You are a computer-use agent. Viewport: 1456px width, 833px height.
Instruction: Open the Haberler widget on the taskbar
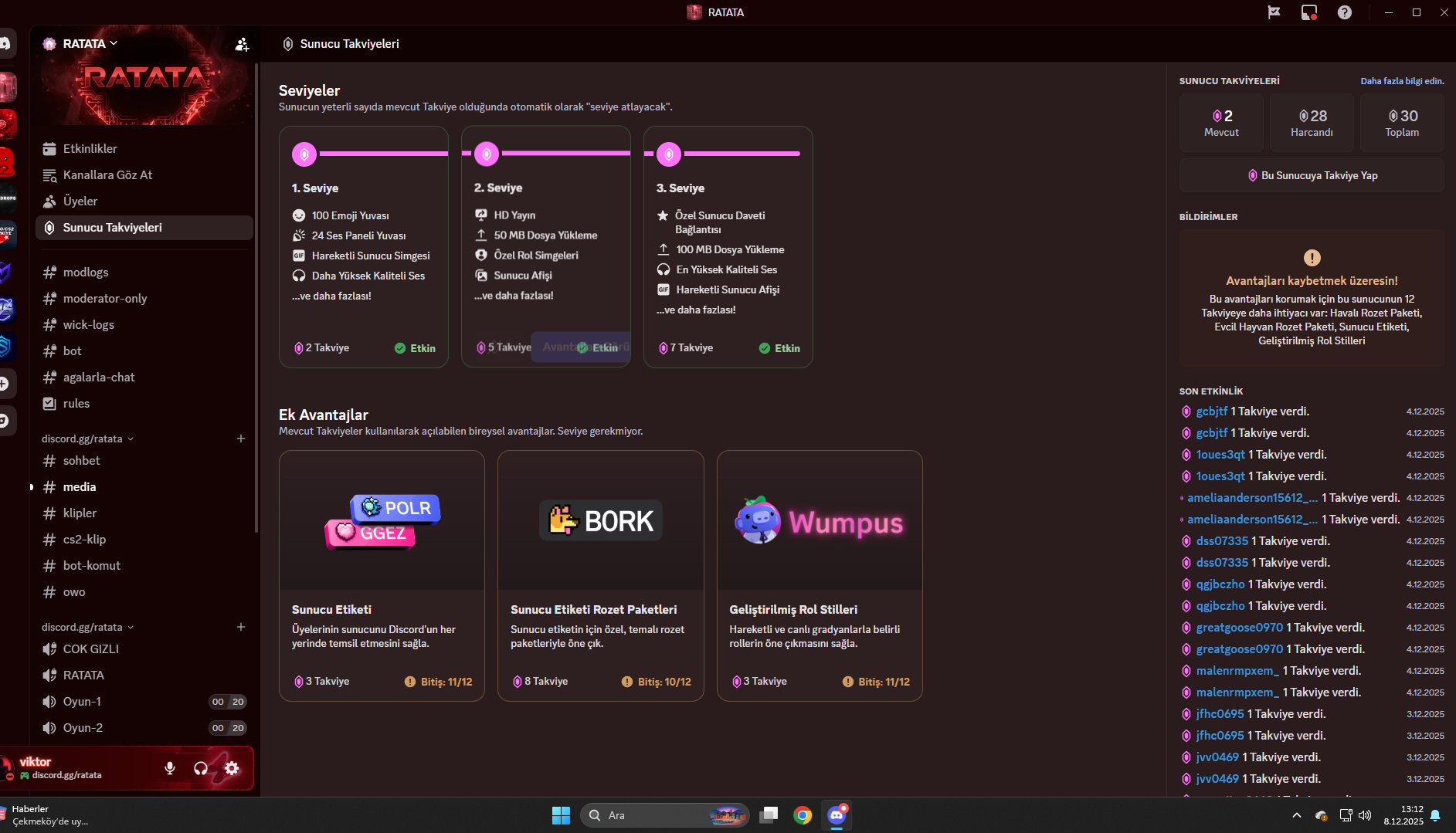click(x=45, y=815)
